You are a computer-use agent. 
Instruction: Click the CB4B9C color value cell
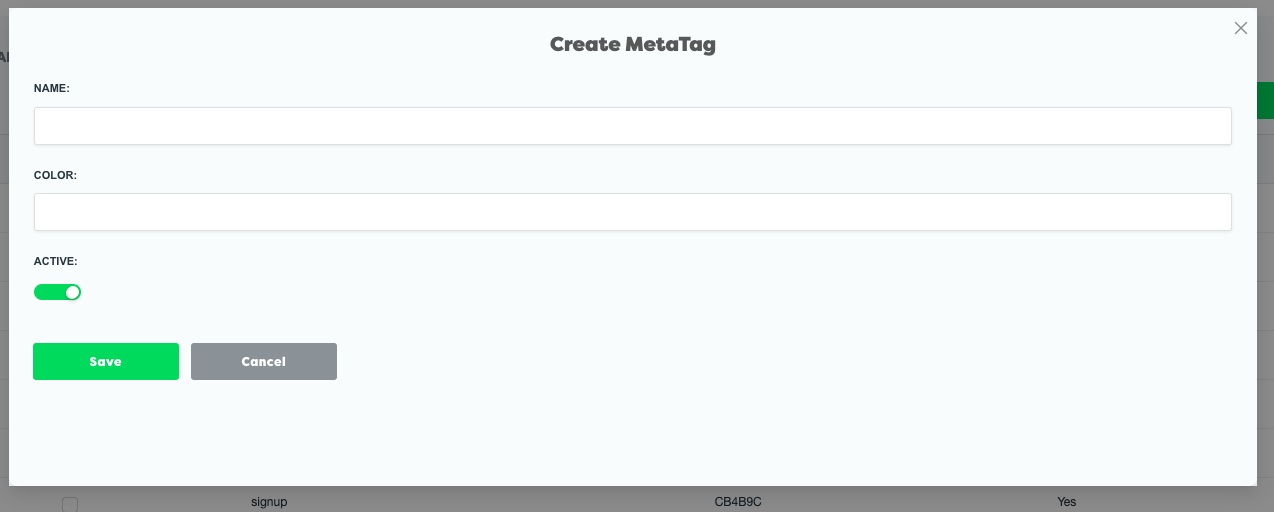(x=738, y=501)
